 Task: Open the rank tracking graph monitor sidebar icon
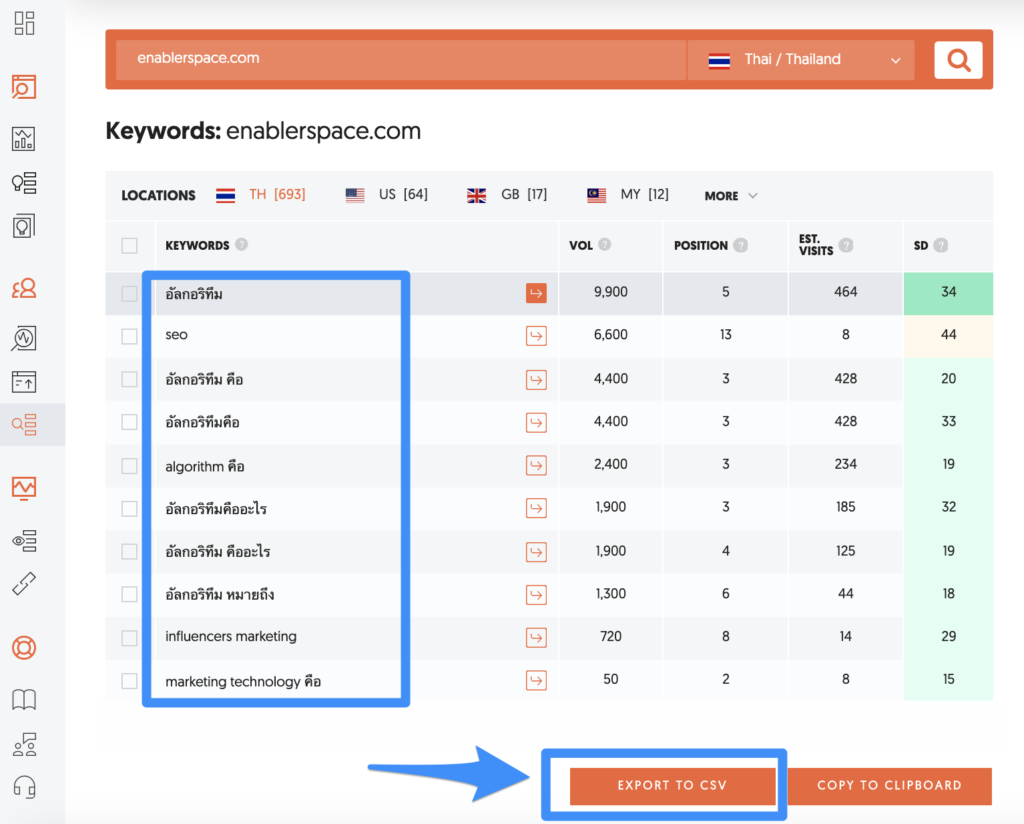click(24, 488)
